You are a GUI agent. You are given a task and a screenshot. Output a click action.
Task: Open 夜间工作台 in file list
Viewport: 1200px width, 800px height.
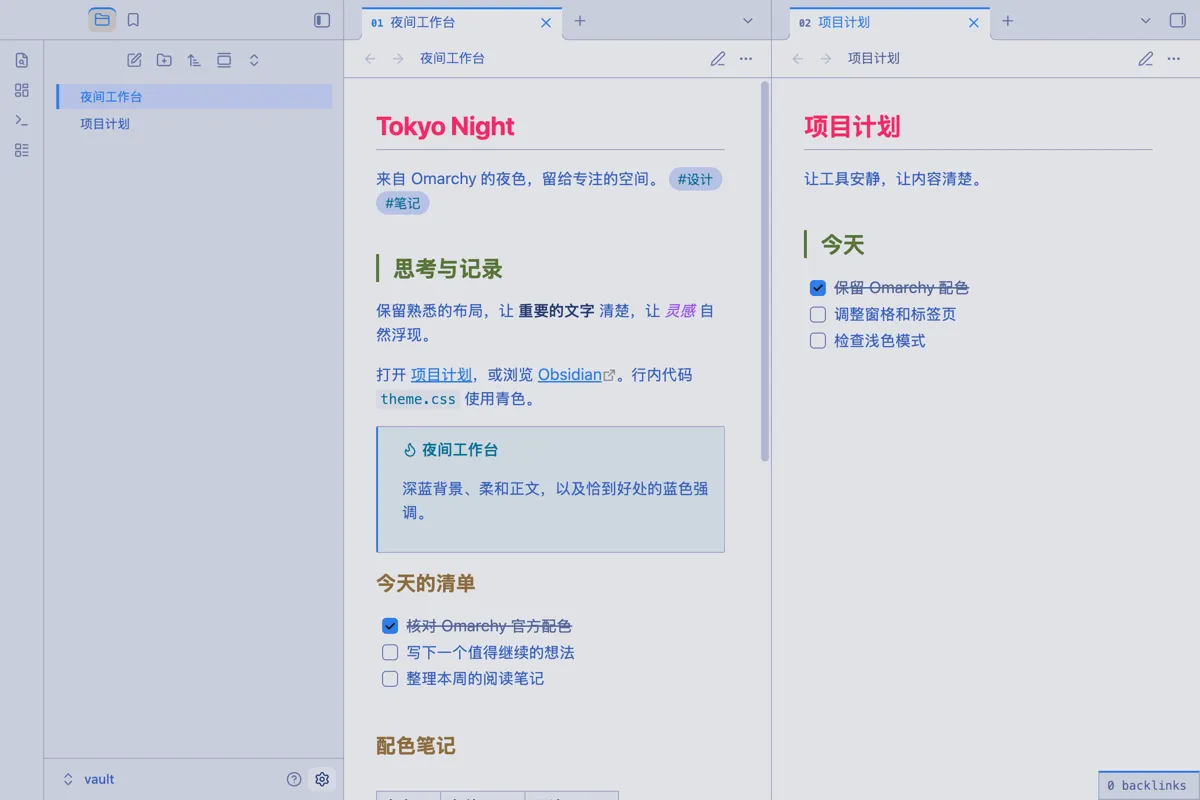point(194,97)
